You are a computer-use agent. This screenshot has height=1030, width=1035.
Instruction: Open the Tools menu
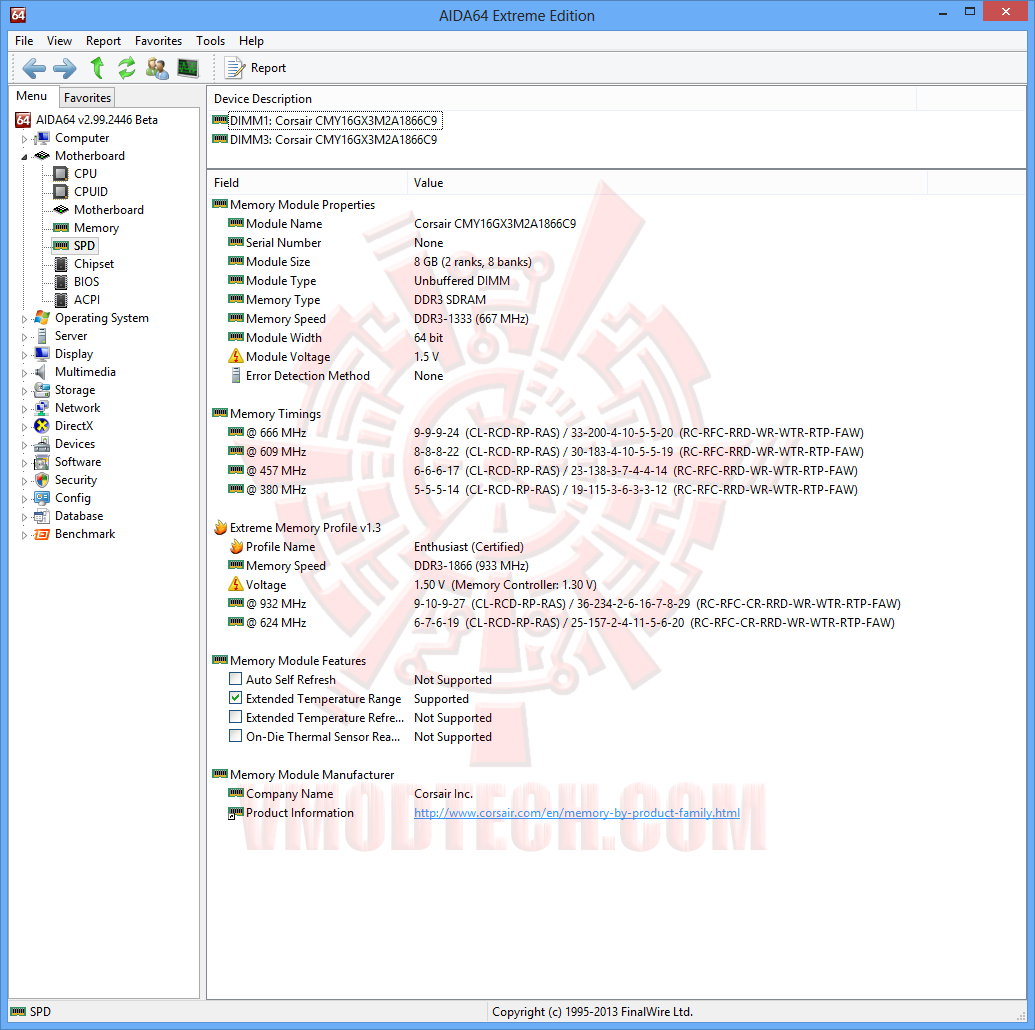point(210,41)
